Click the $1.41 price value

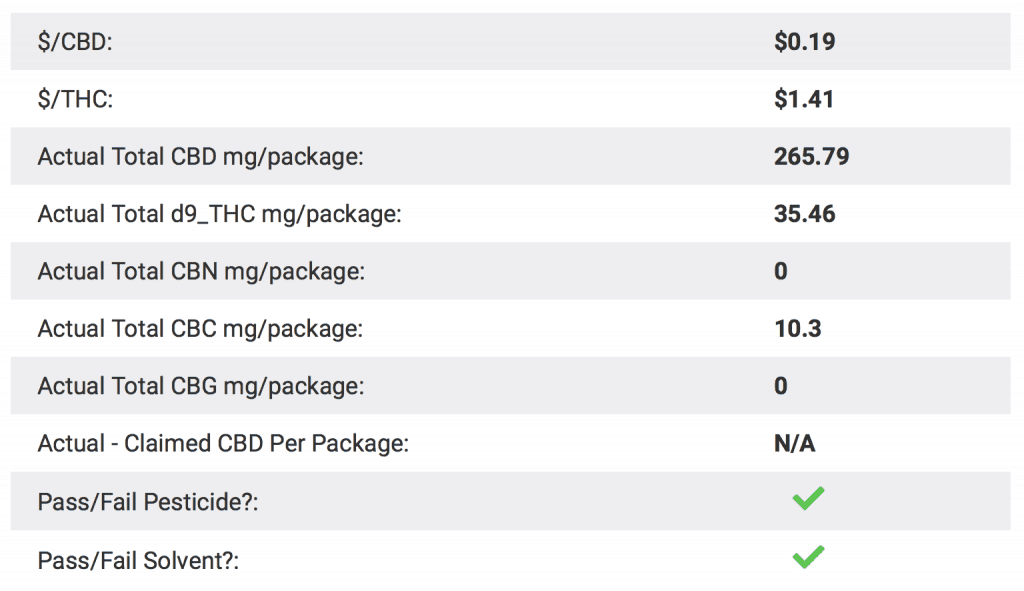point(804,99)
